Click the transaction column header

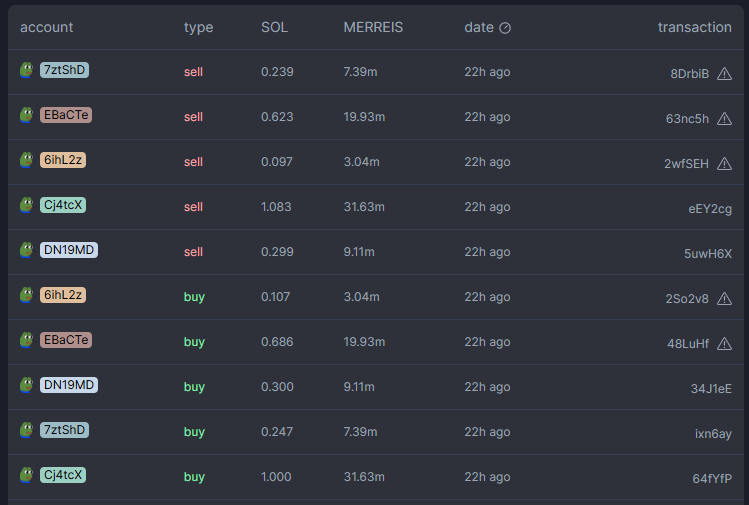tap(695, 27)
